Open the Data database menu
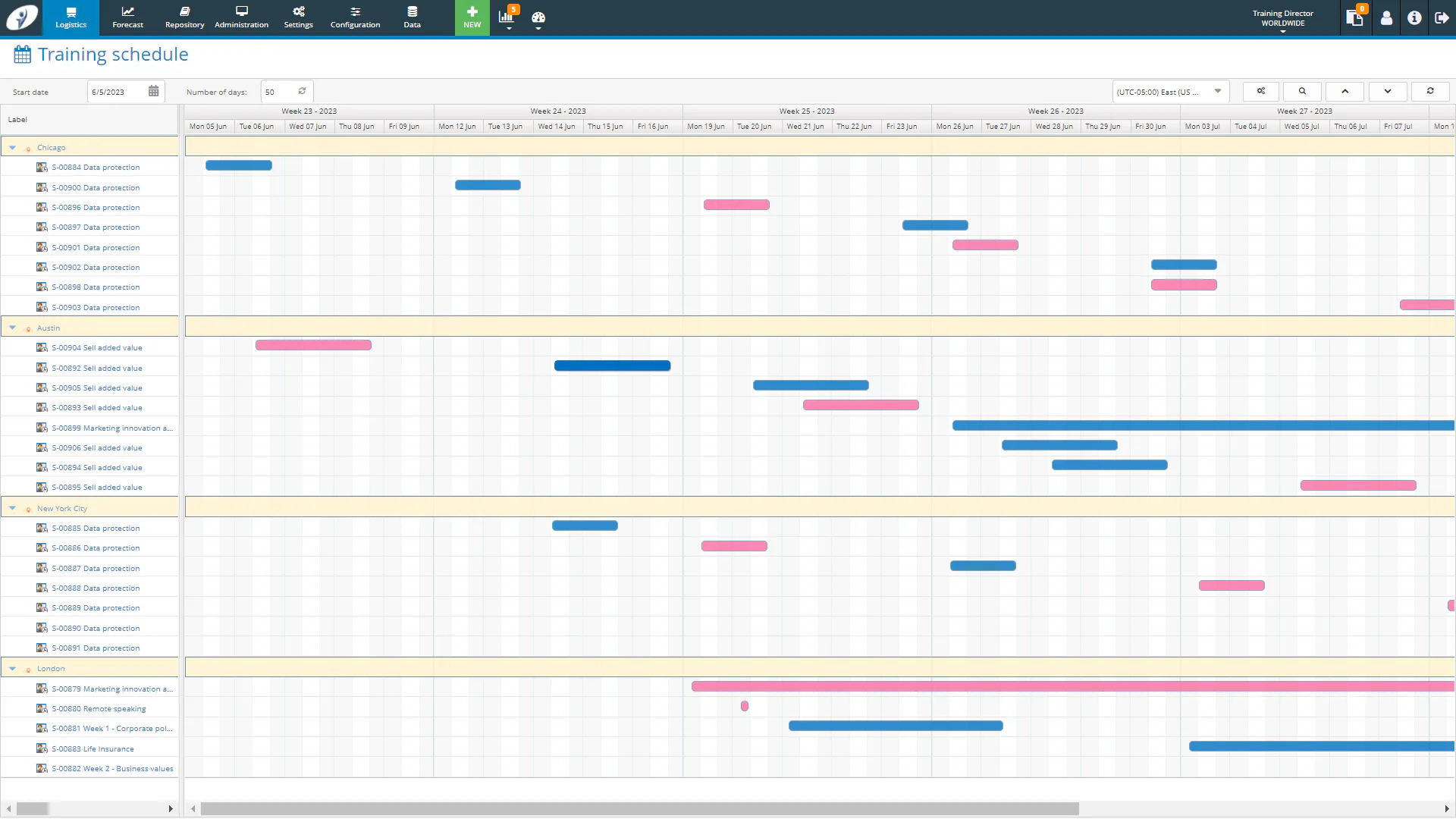Viewport: 1456px width, 819px height. point(412,17)
